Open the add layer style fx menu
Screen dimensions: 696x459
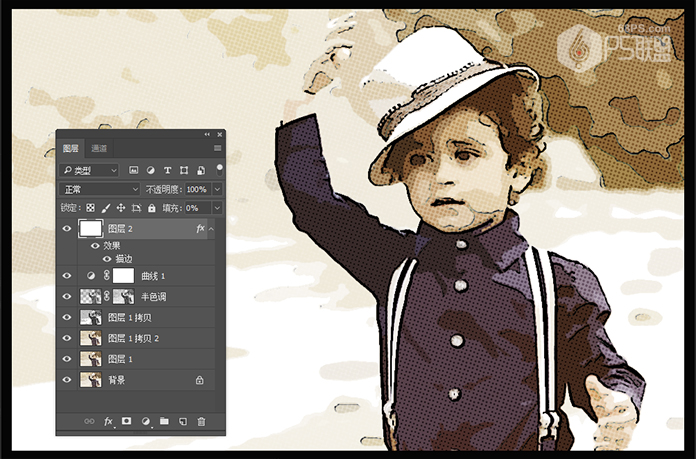108,421
